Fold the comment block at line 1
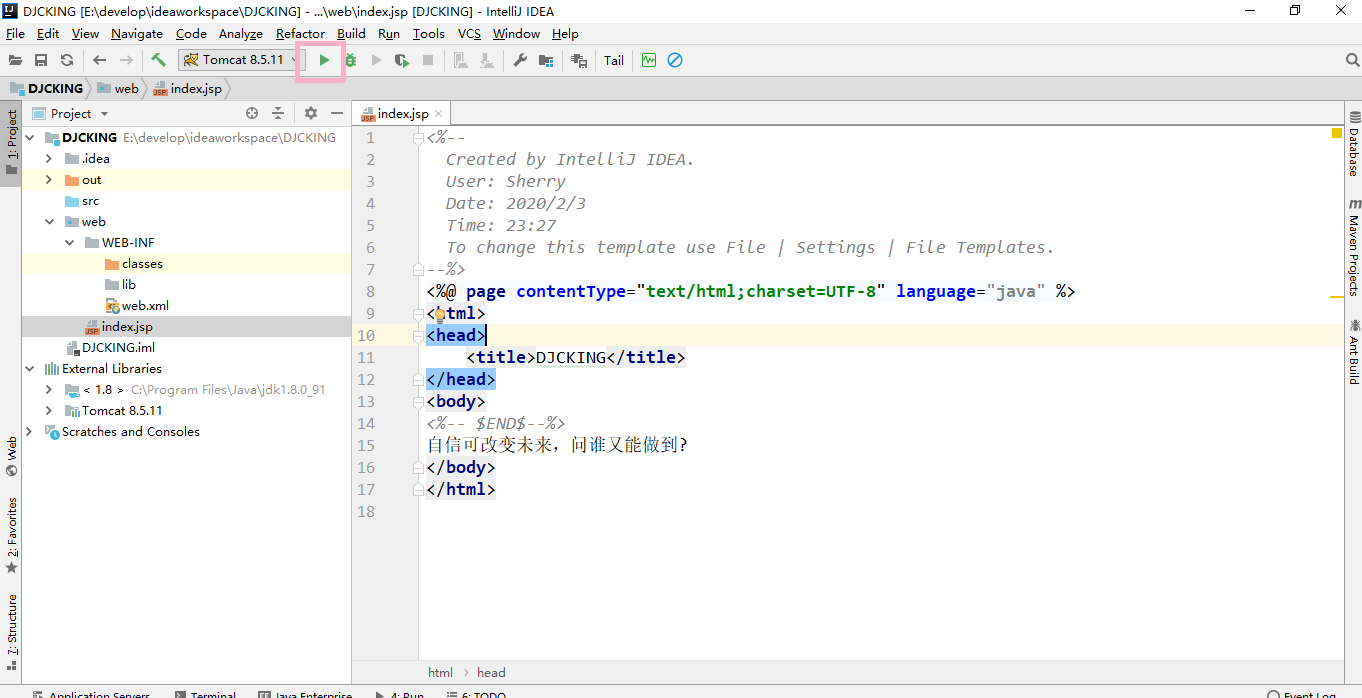The height and width of the screenshot is (698, 1362). tap(420, 138)
